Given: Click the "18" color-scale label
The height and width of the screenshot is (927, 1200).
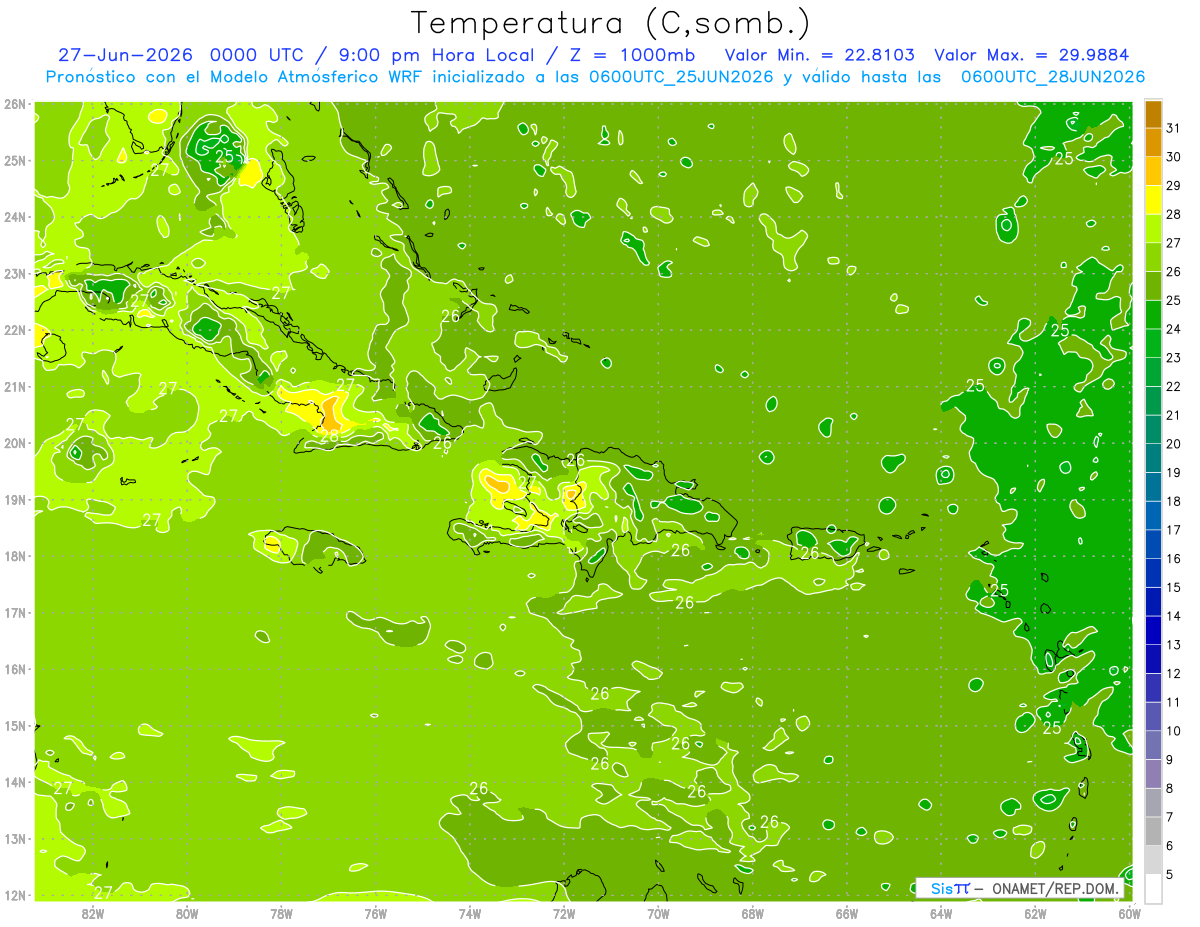Looking at the screenshot, I should [1174, 501].
